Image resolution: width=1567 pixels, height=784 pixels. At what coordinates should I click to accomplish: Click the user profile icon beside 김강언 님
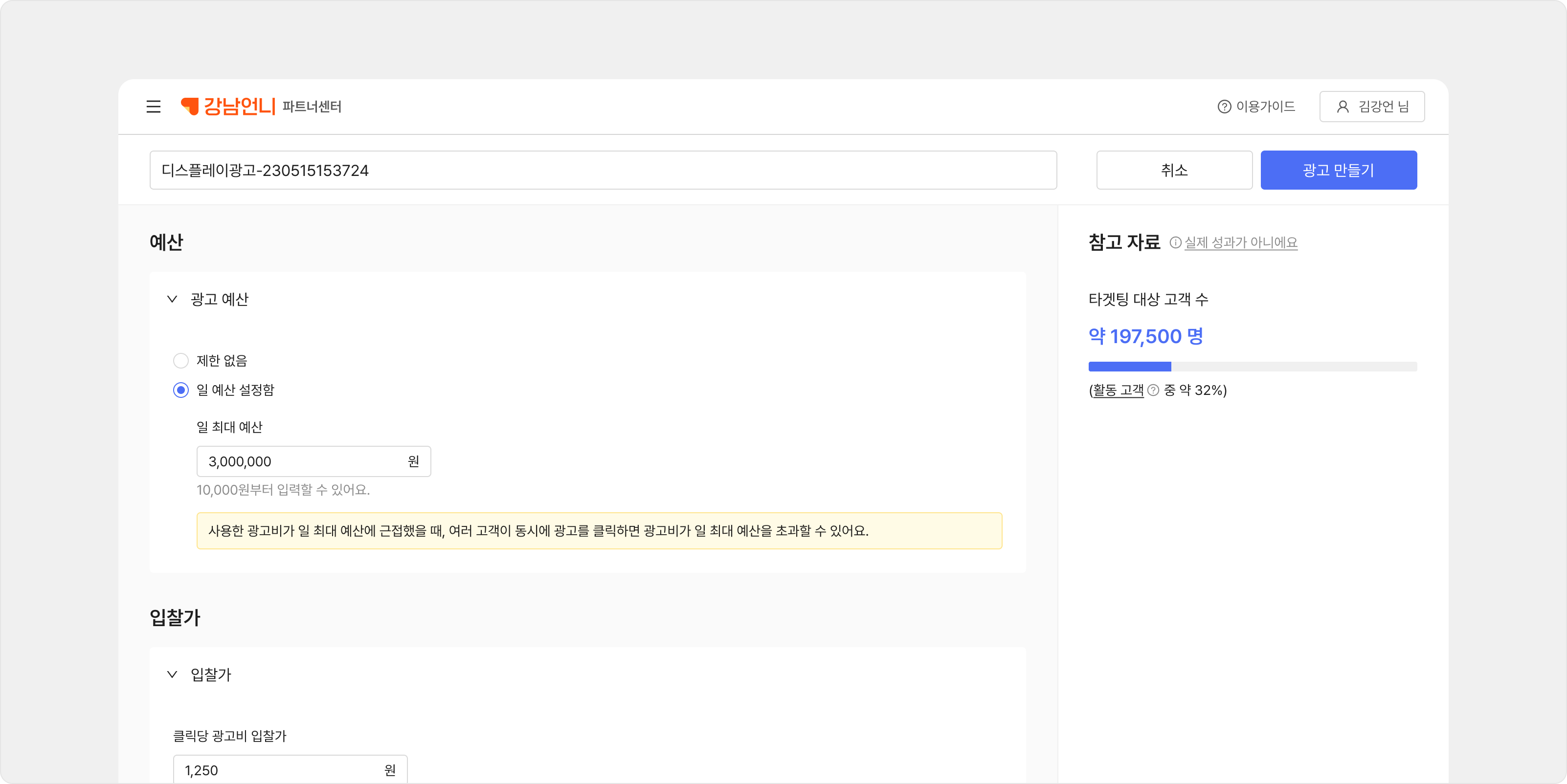(x=1343, y=107)
